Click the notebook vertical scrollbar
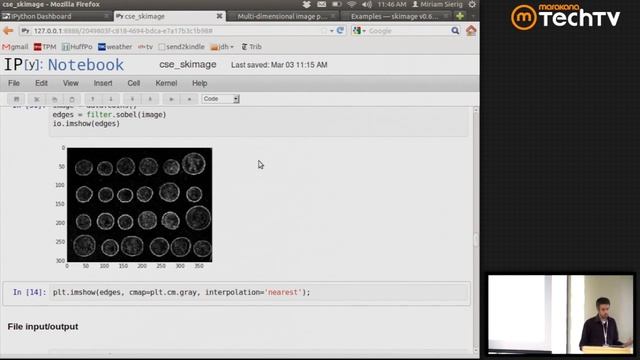Viewport: 640px width, 360px height. point(476,229)
